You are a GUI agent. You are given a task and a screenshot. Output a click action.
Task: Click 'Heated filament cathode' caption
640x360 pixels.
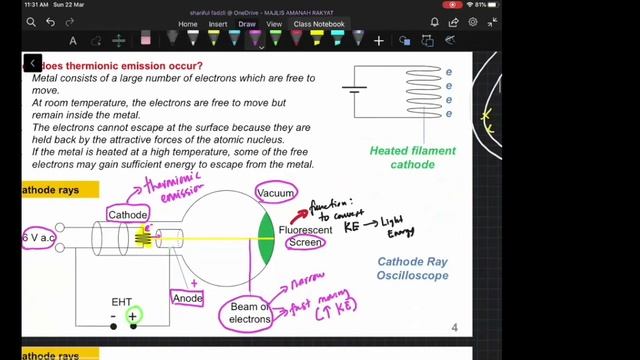pos(413,158)
